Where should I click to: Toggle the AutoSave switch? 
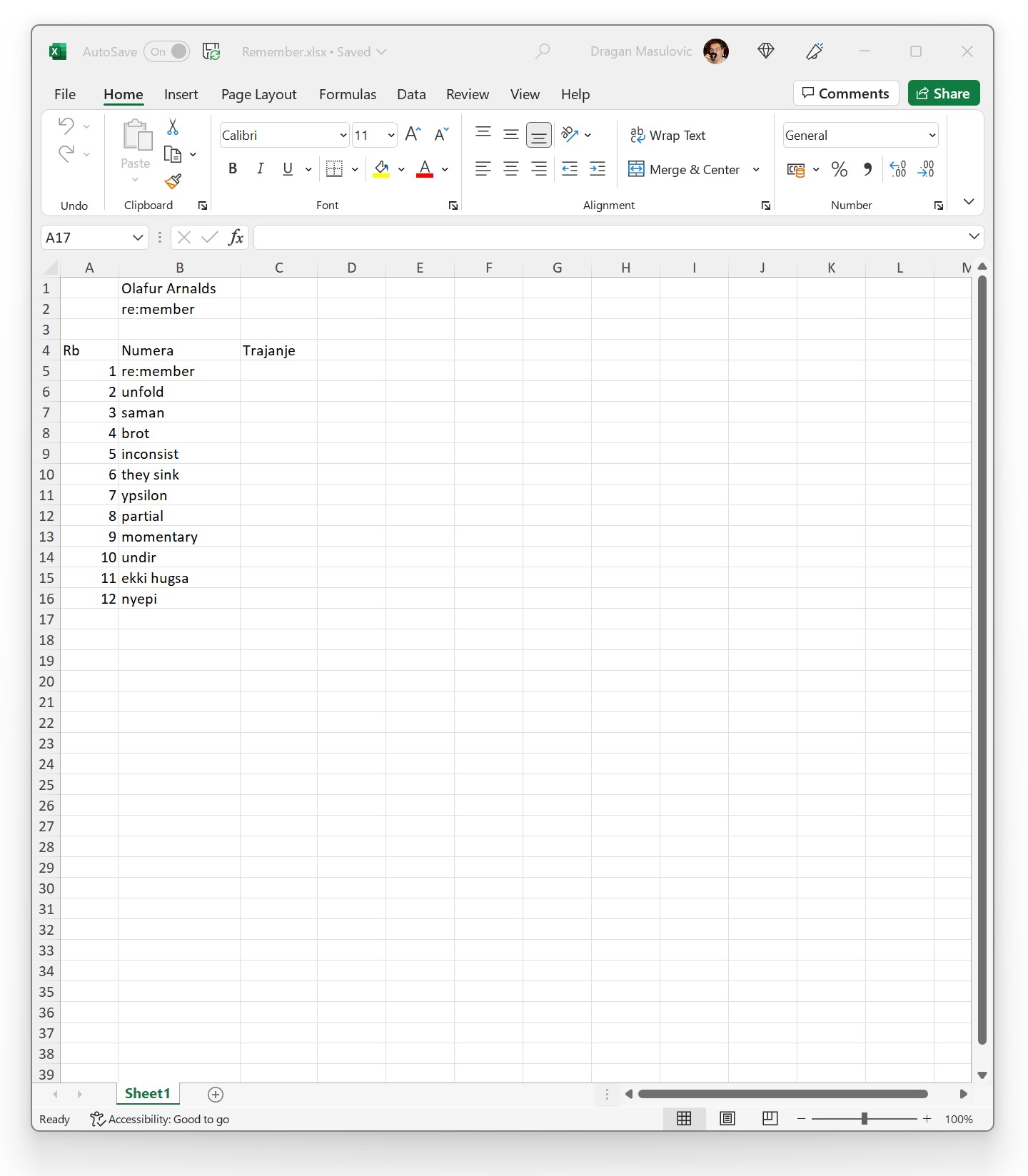167,51
